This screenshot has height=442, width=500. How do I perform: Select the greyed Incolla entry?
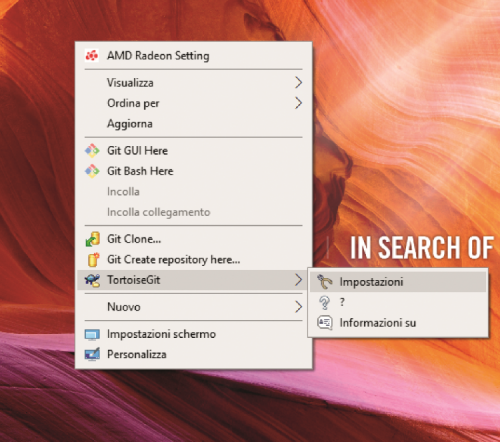click(194, 192)
